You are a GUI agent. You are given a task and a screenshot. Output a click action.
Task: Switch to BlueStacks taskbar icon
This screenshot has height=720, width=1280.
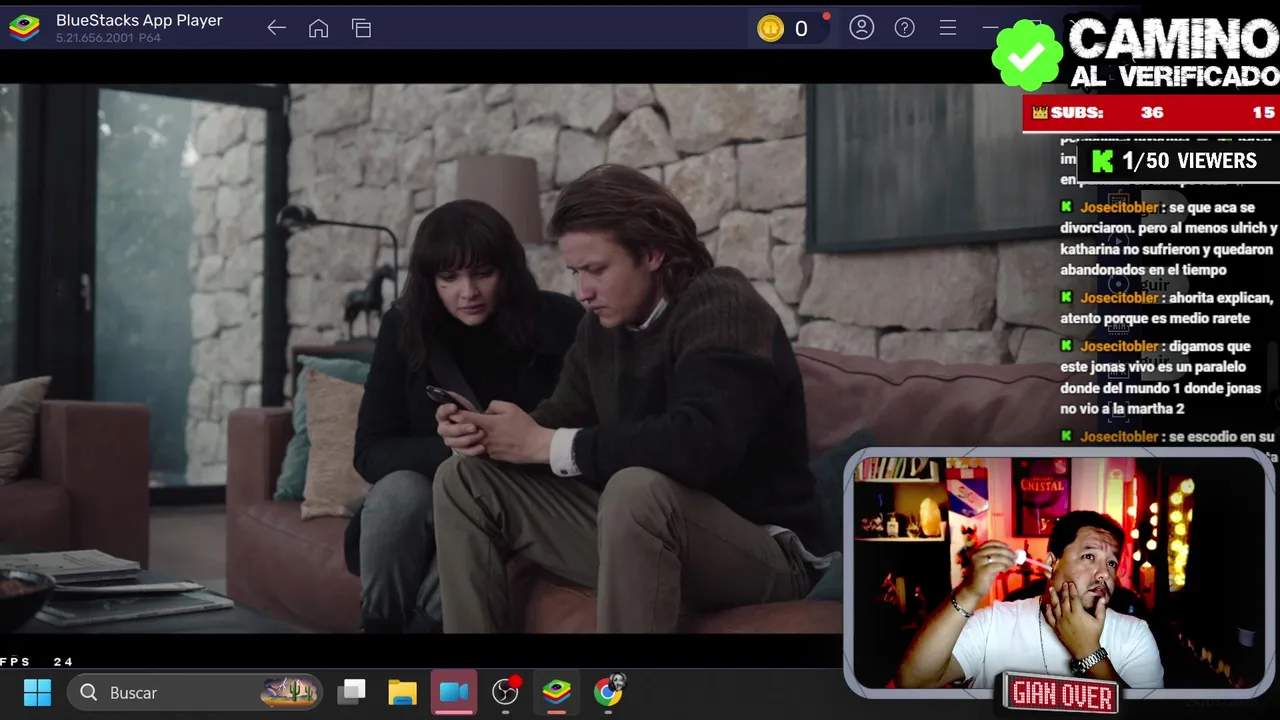[x=557, y=692]
